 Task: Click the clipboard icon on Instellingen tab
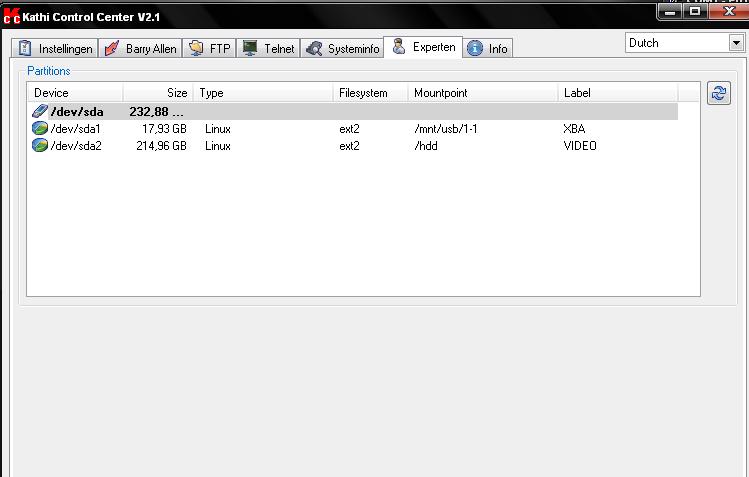tap(25, 48)
